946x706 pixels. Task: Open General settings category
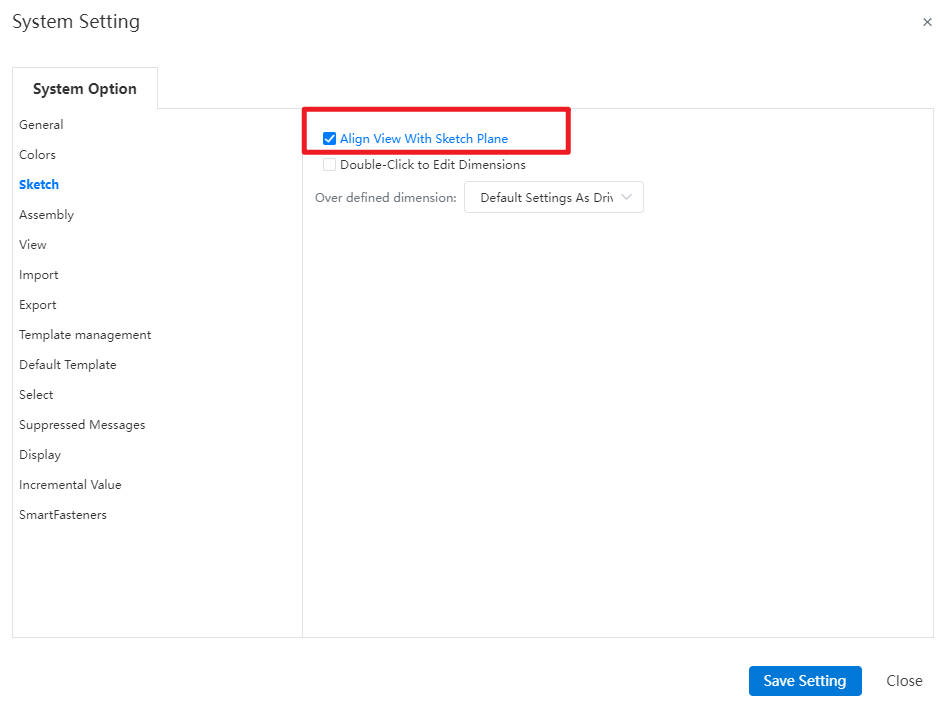(41, 125)
